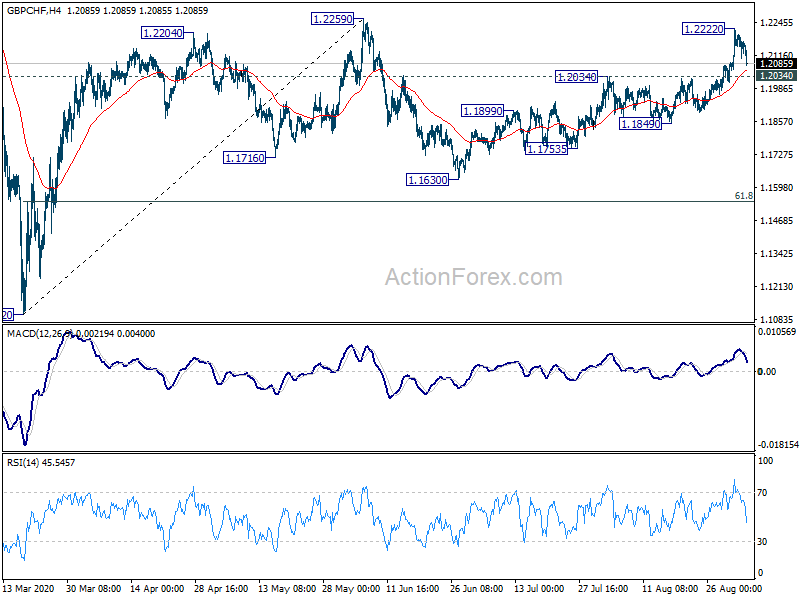Viewport: 800px width, 600px height.
Task: Click the RSI 70 level label
Action: (x=762, y=493)
